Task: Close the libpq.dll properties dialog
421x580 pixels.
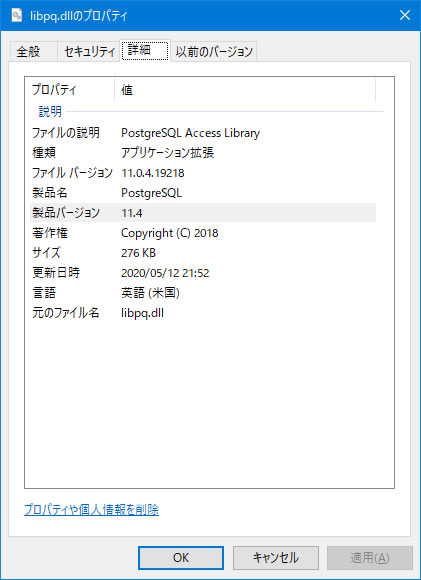Action: pyautogui.click(x=405, y=16)
